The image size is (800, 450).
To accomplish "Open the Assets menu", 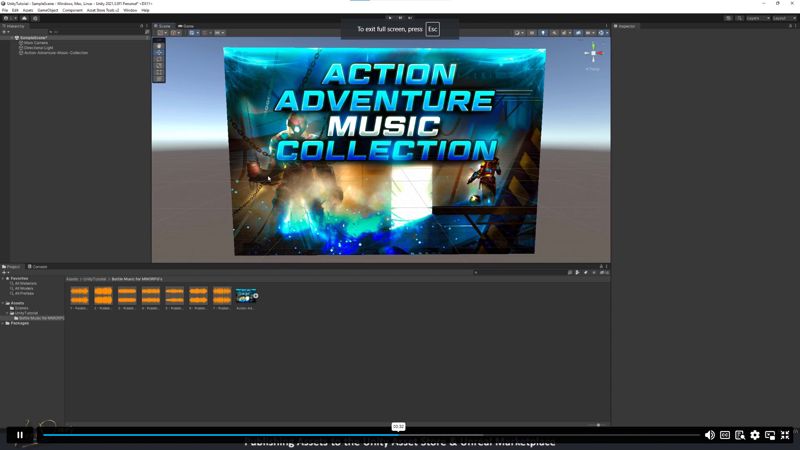I will [28, 10].
